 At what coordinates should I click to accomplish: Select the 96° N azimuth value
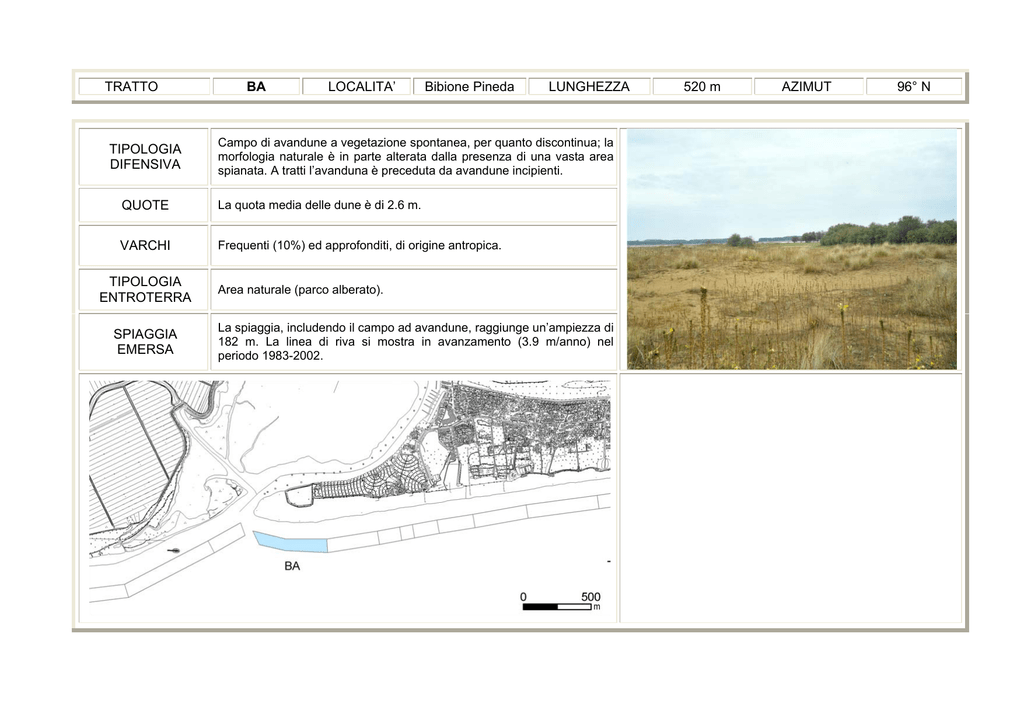pos(914,86)
